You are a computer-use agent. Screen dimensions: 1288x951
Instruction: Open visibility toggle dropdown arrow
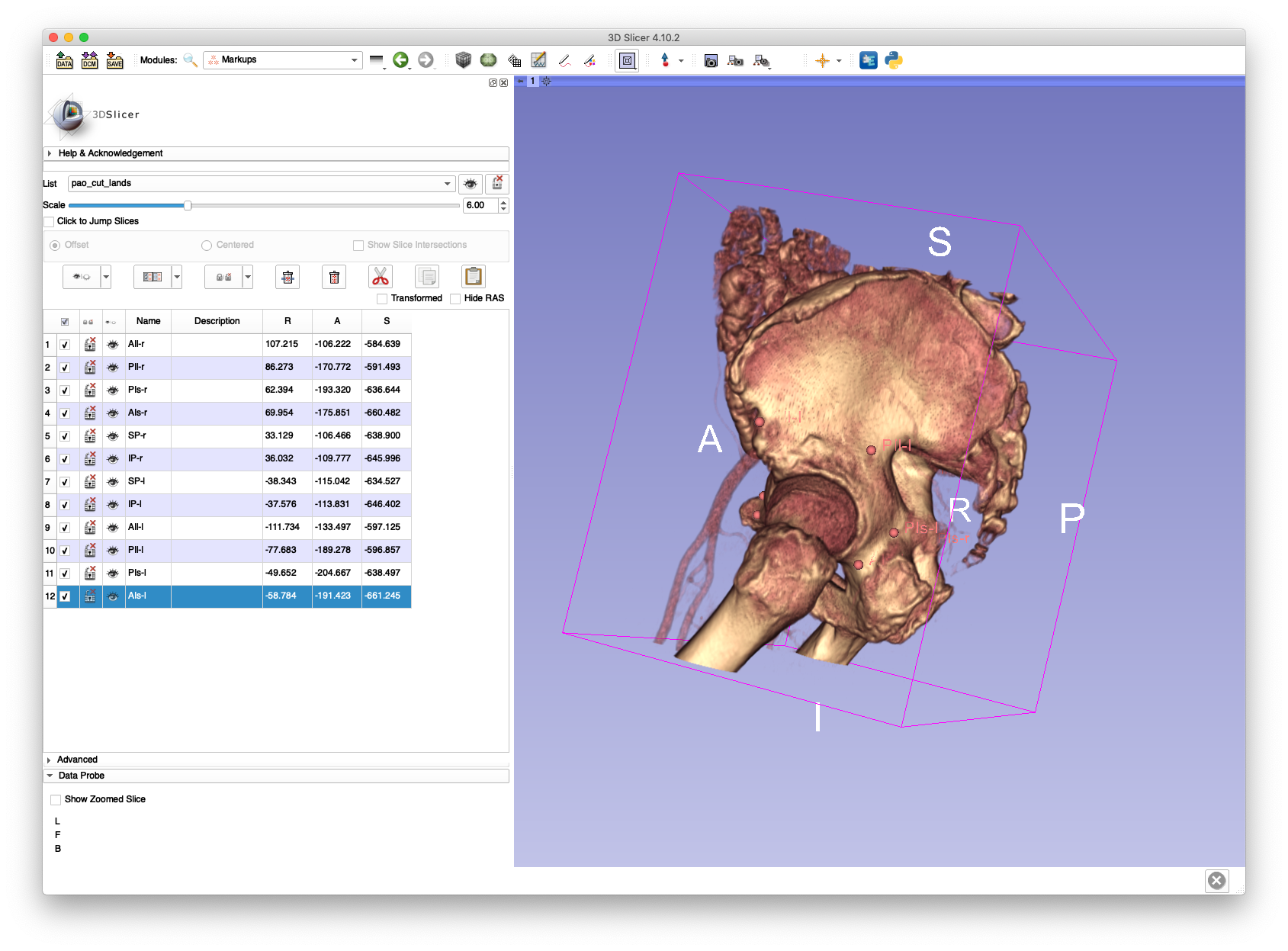[x=106, y=277]
